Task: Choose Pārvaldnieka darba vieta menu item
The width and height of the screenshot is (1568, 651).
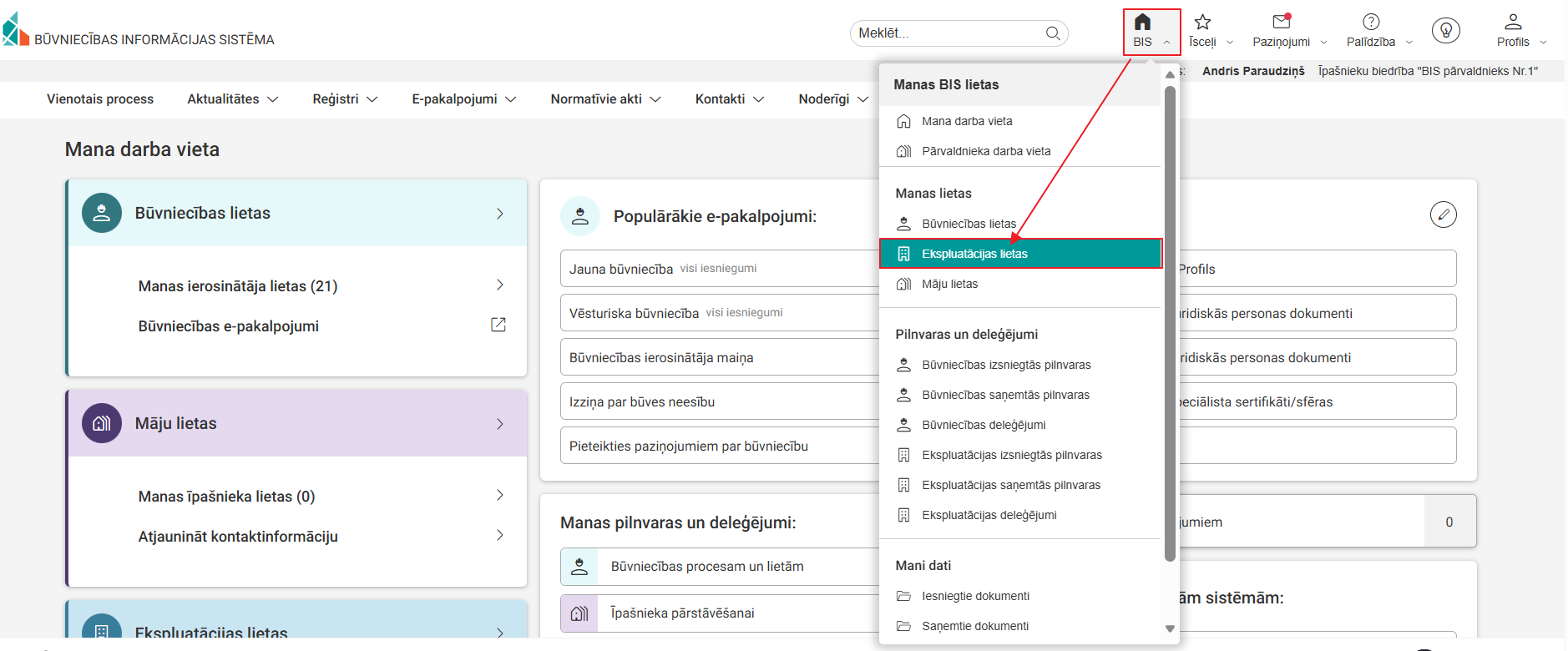Action: point(985,151)
